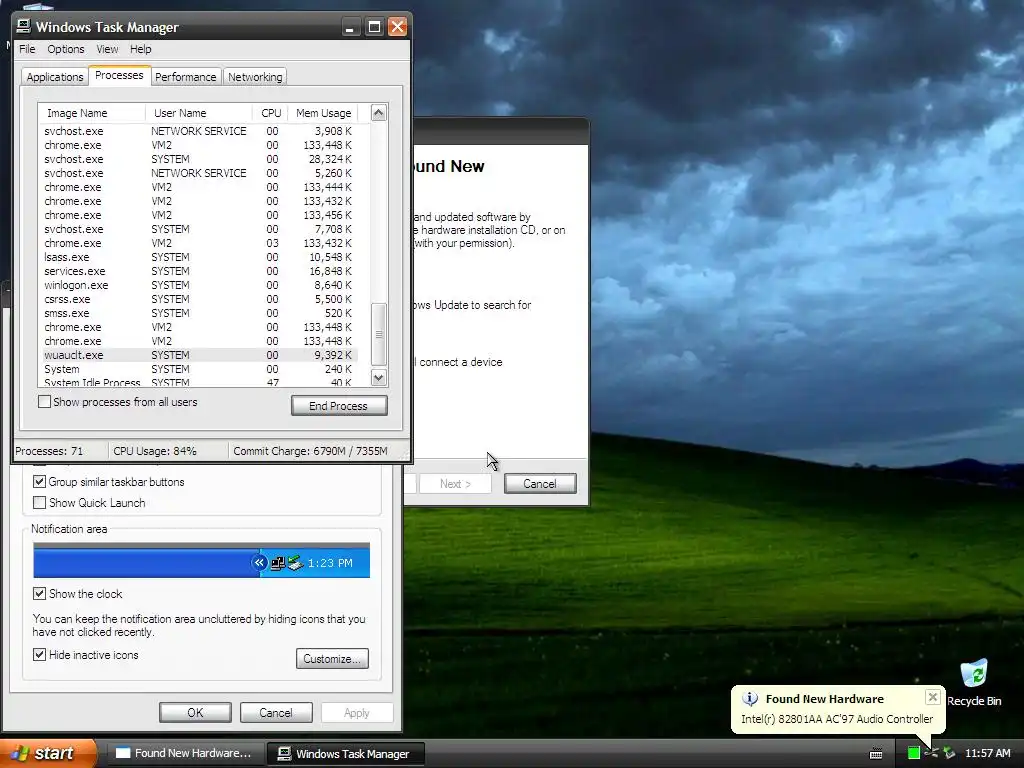Open the Windows start menu
1024x768 pixels.
(47, 753)
